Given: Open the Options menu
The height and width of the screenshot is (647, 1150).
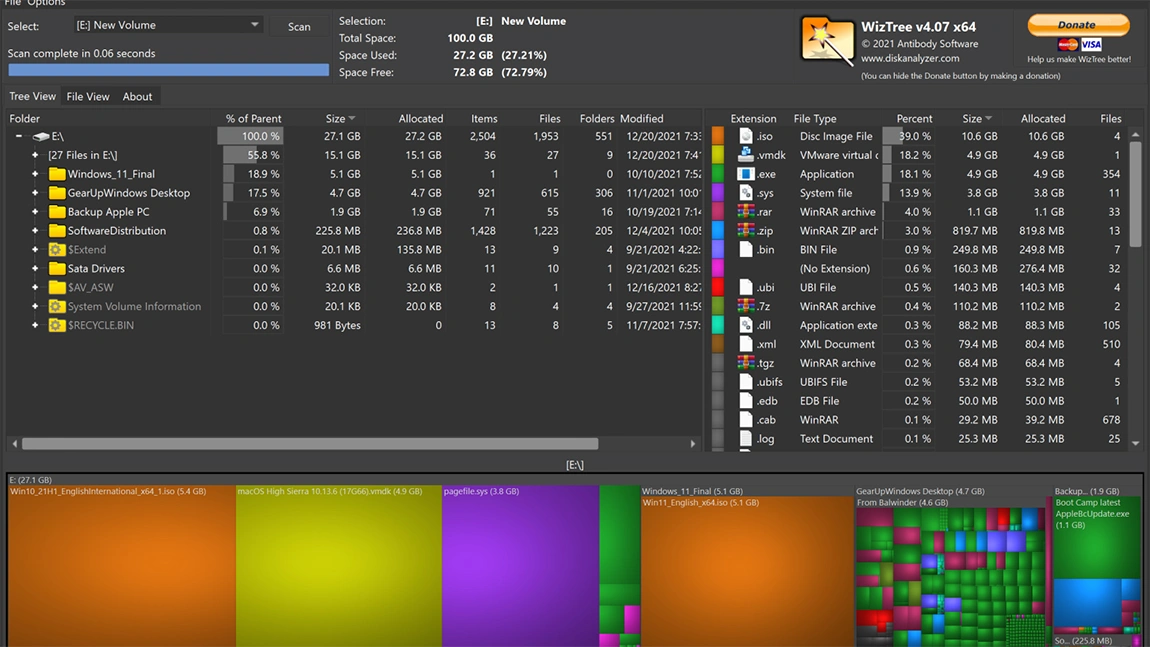Looking at the screenshot, I should (x=46, y=3).
